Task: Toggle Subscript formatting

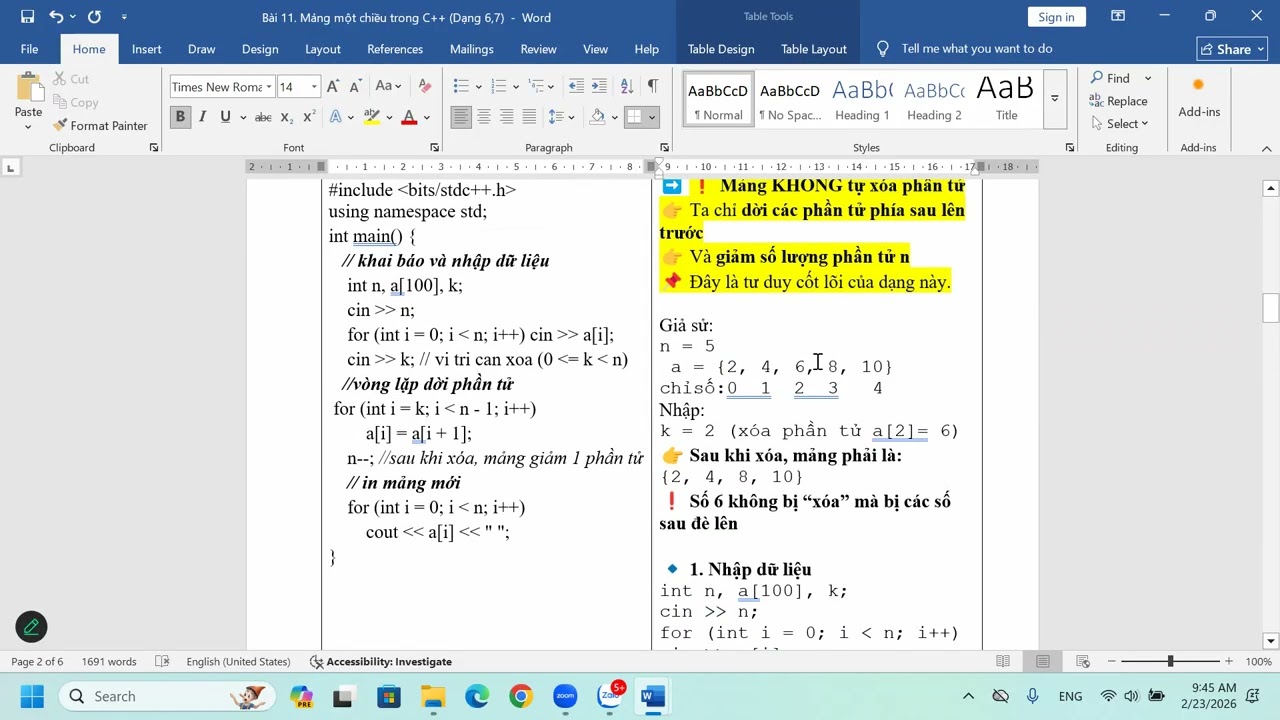Action: click(286, 117)
